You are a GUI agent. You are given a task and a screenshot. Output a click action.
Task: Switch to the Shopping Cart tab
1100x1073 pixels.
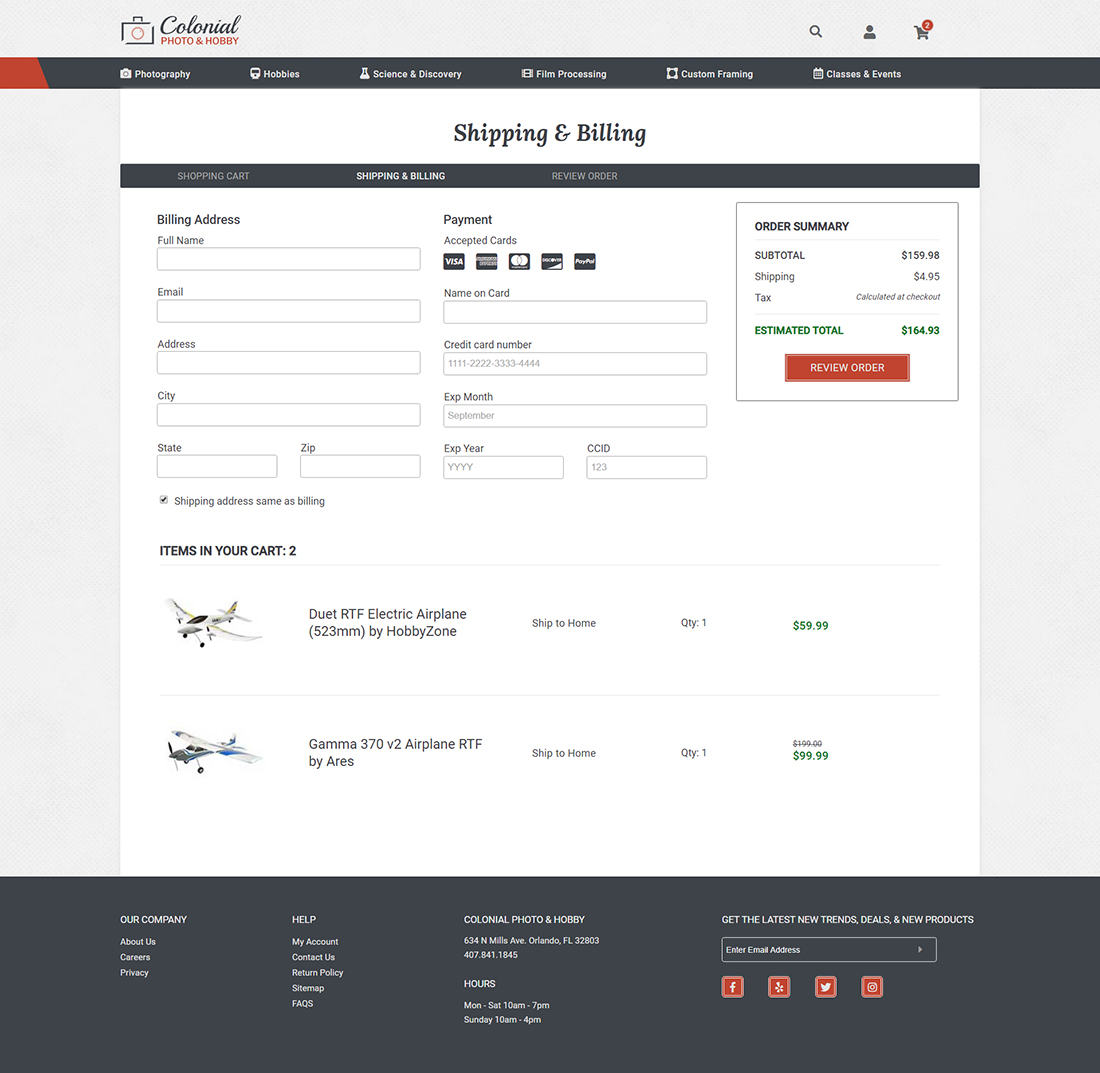213,175
